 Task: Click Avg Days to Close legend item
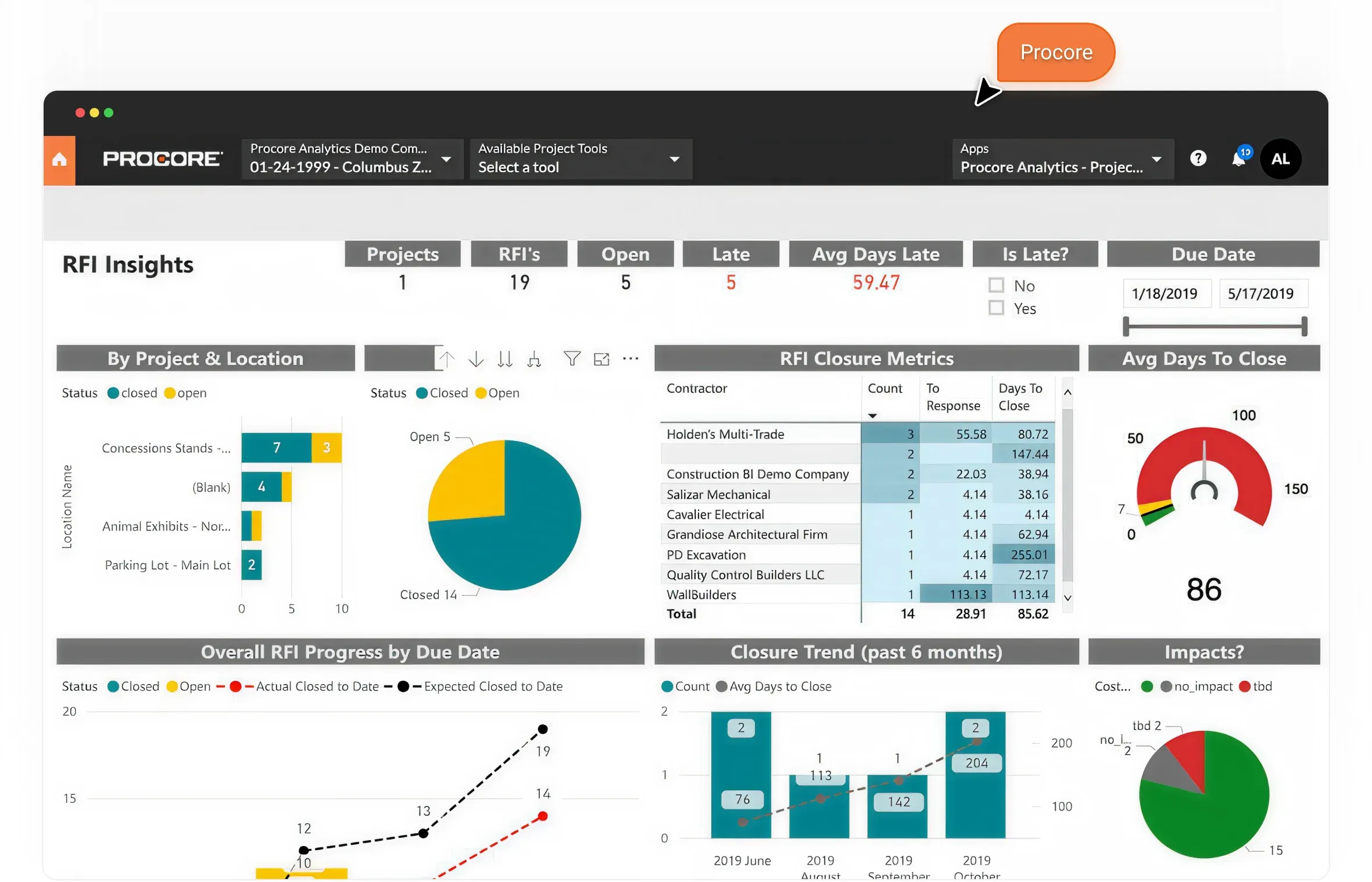773,686
